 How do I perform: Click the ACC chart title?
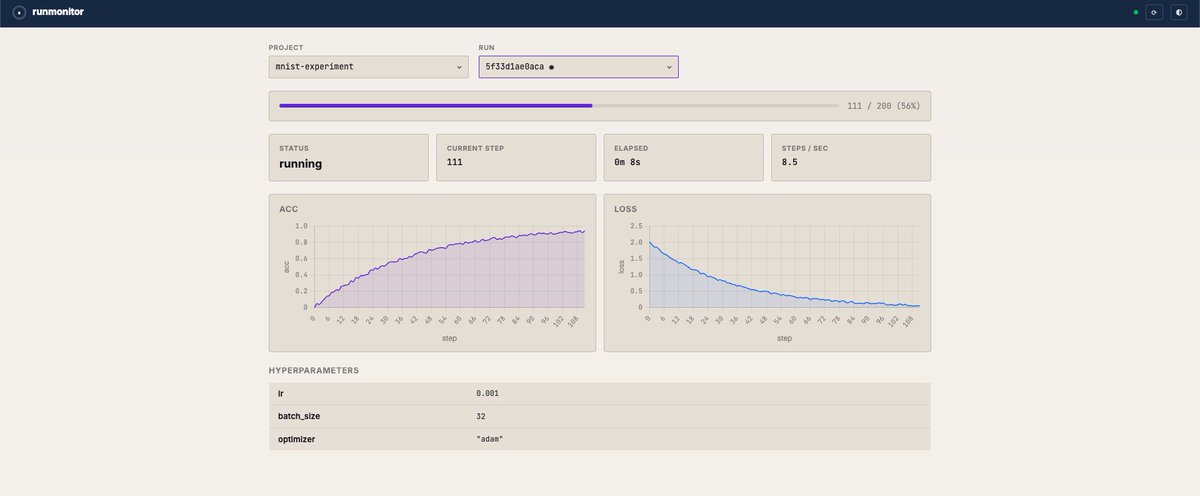point(288,209)
